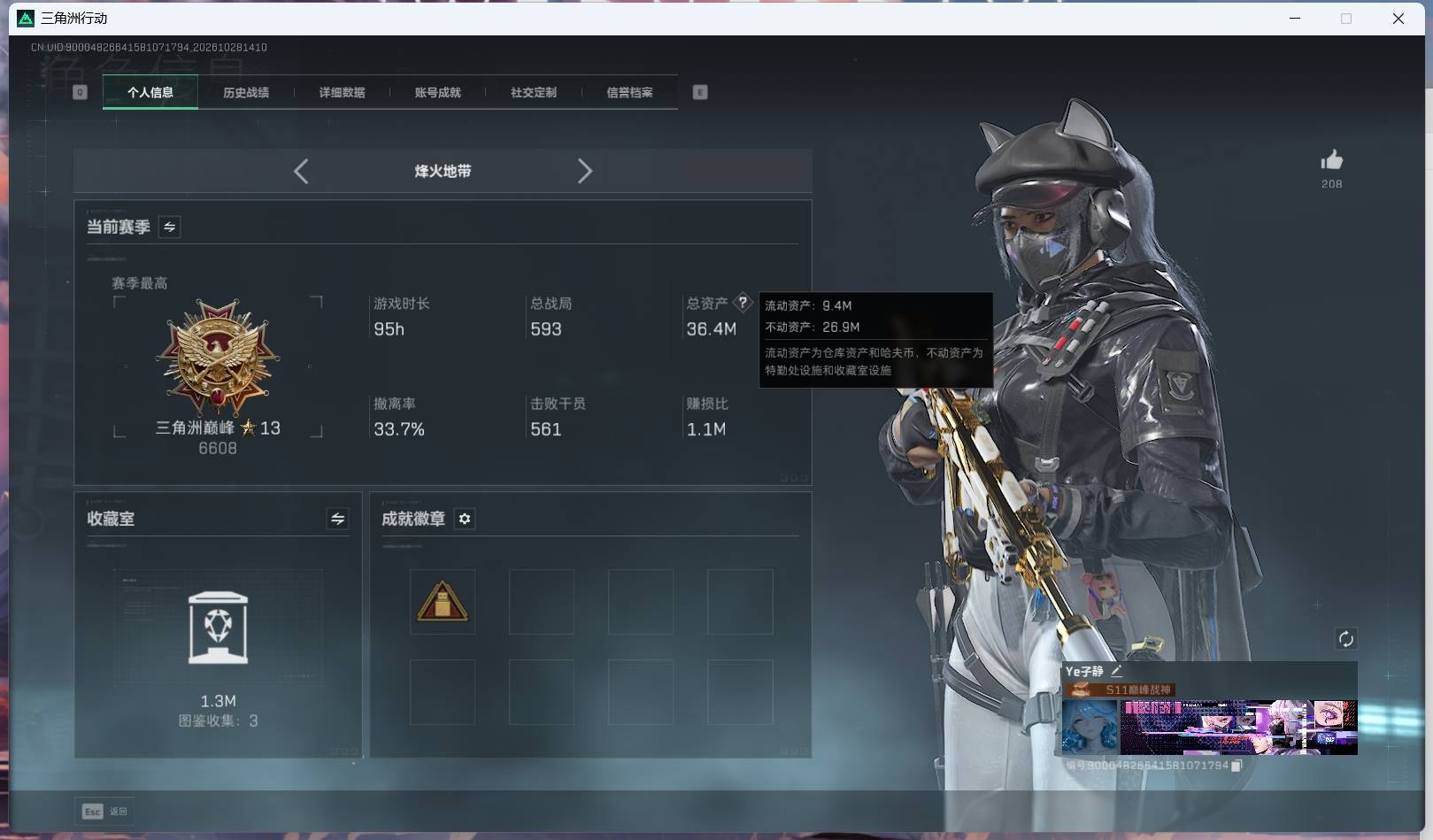
Task: Click the like count 208
Action: (1331, 184)
